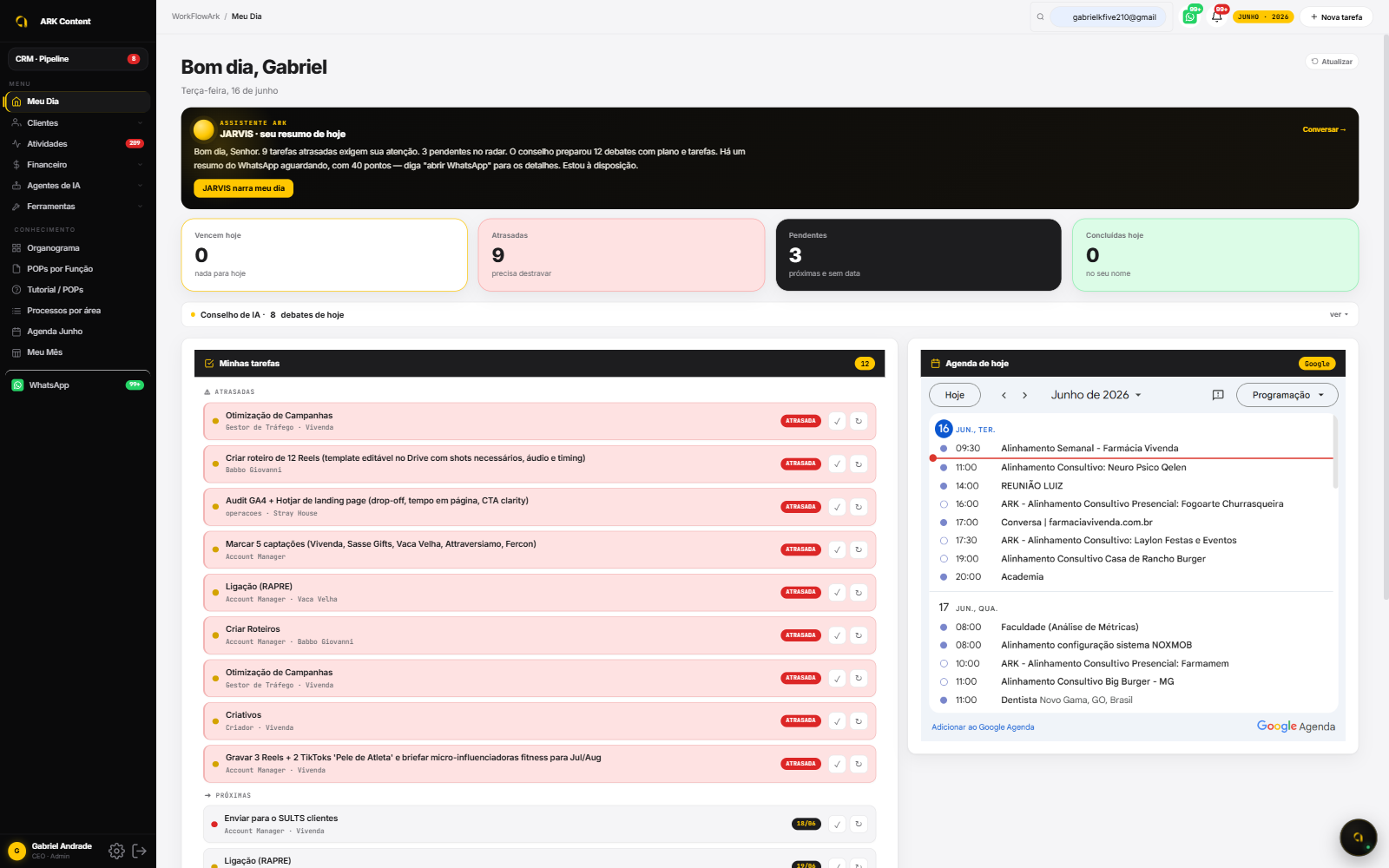
Task: Go to Meu Mês
Action: [x=78, y=352]
